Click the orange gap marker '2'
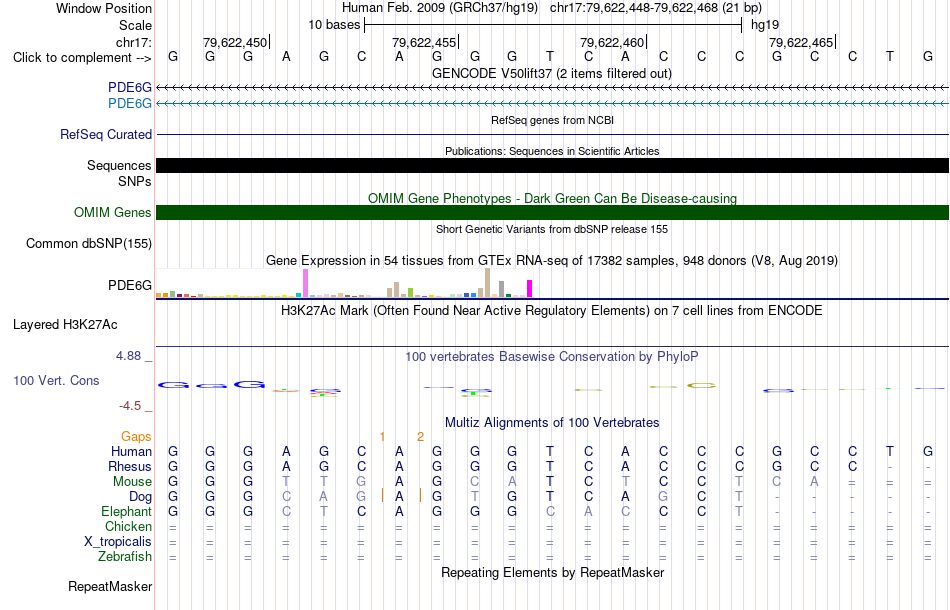 coord(420,437)
